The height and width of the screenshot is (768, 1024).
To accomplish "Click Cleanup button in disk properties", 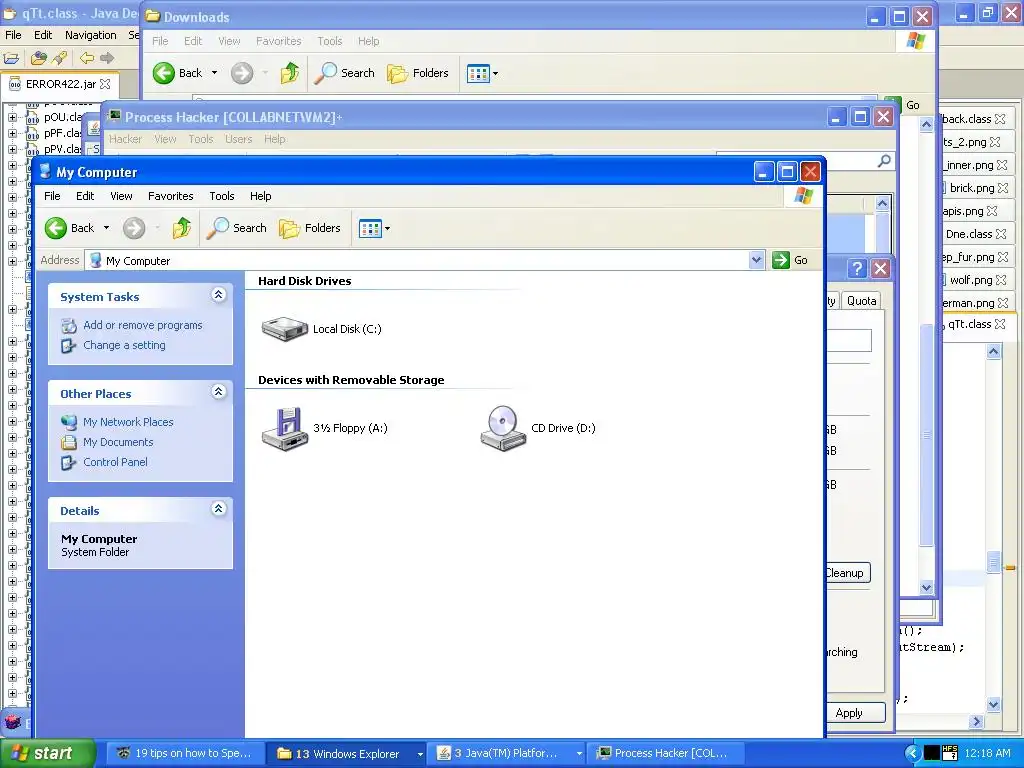I will pyautogui.click(x=847, y=573).
